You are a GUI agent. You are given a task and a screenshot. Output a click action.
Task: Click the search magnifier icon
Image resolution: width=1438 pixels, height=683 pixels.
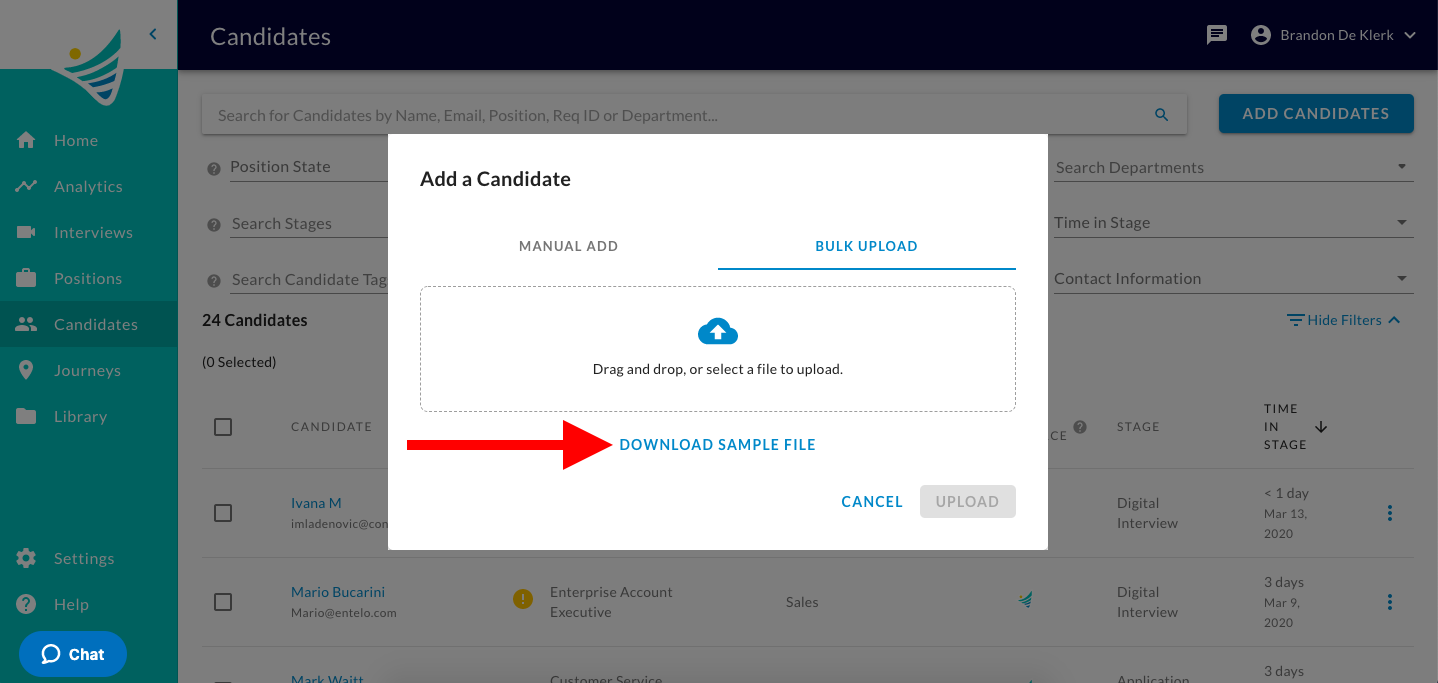(x=1161, y=115)
